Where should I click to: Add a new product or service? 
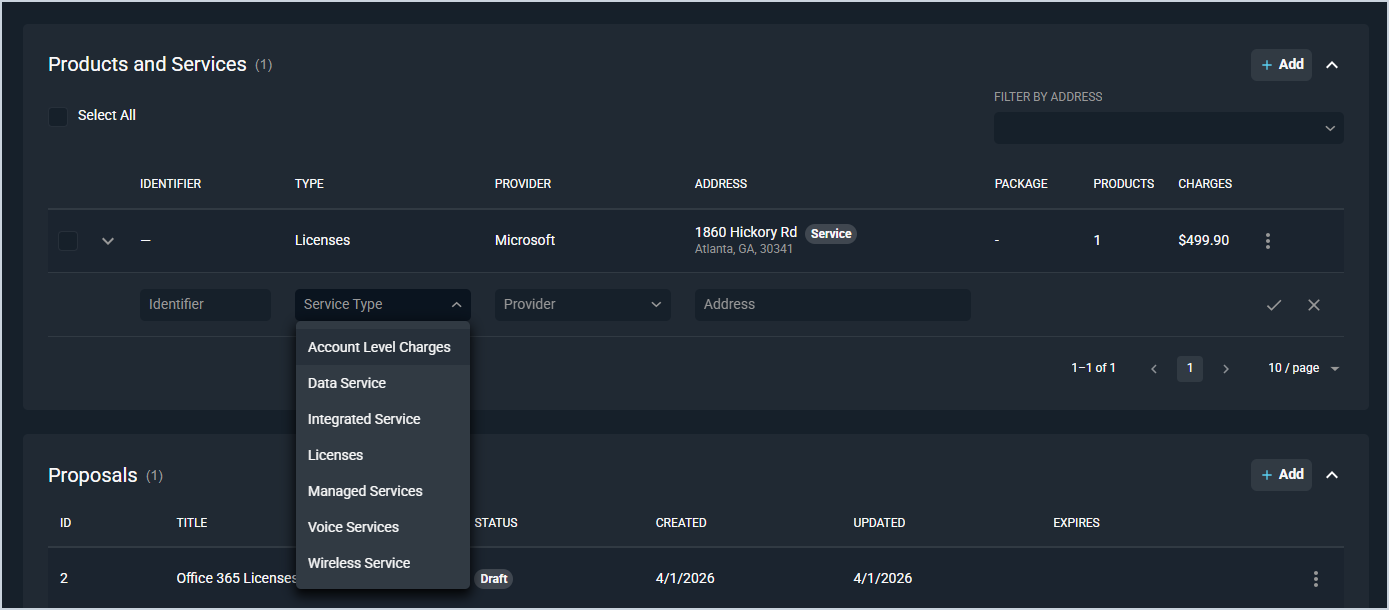1281,65
